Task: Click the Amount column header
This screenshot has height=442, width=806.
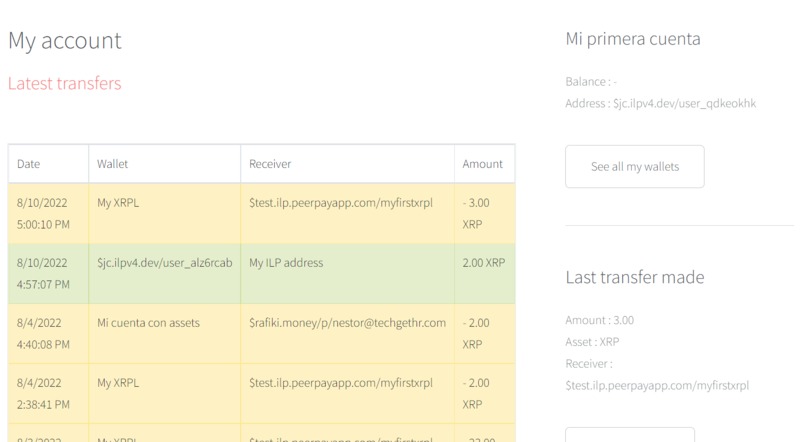Action: 483,164
